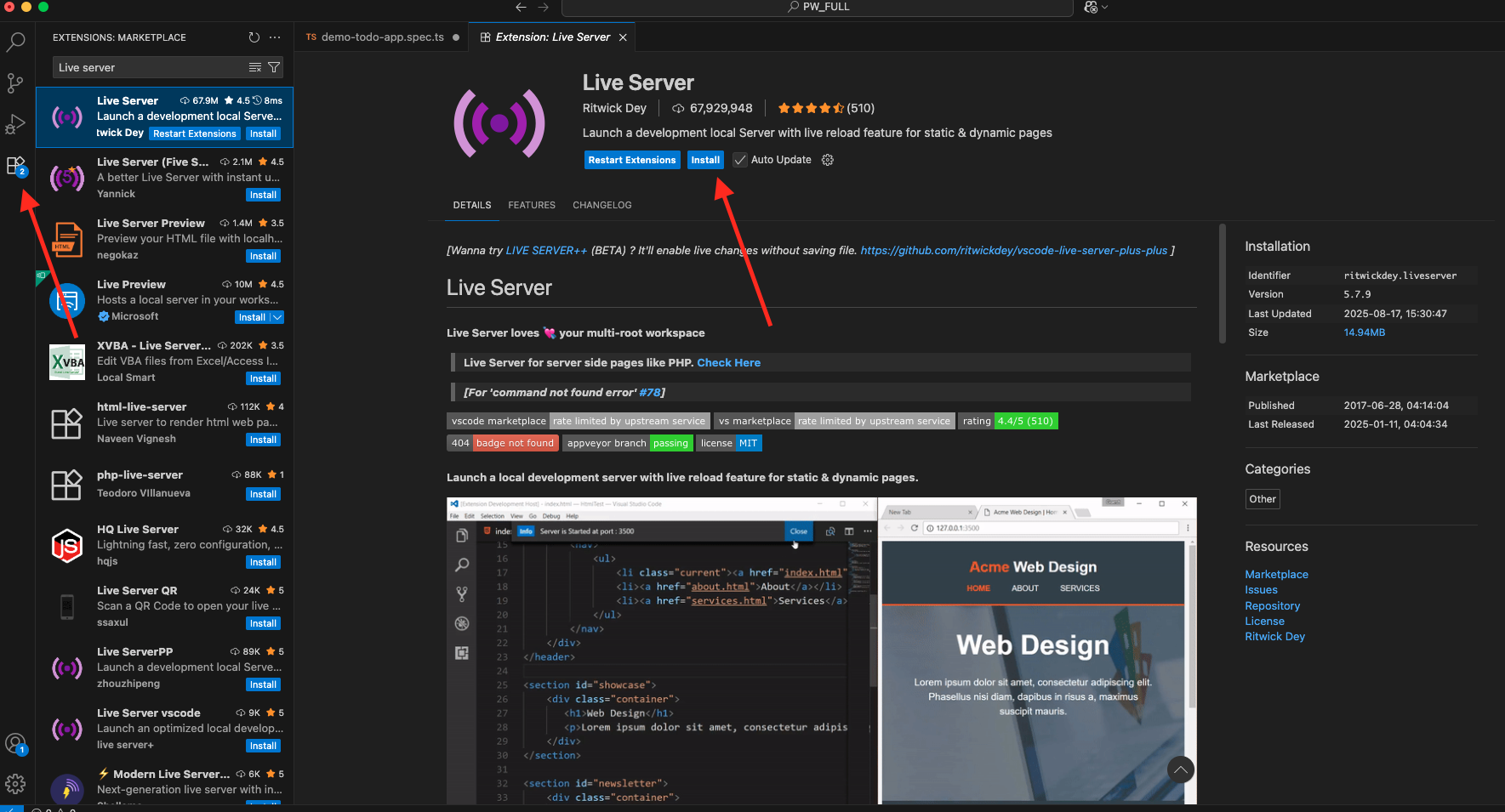The width and height of the screenshot is (1505, 812).
Task: Click the Restart Extensions button on details page
Action: [631, 160]
